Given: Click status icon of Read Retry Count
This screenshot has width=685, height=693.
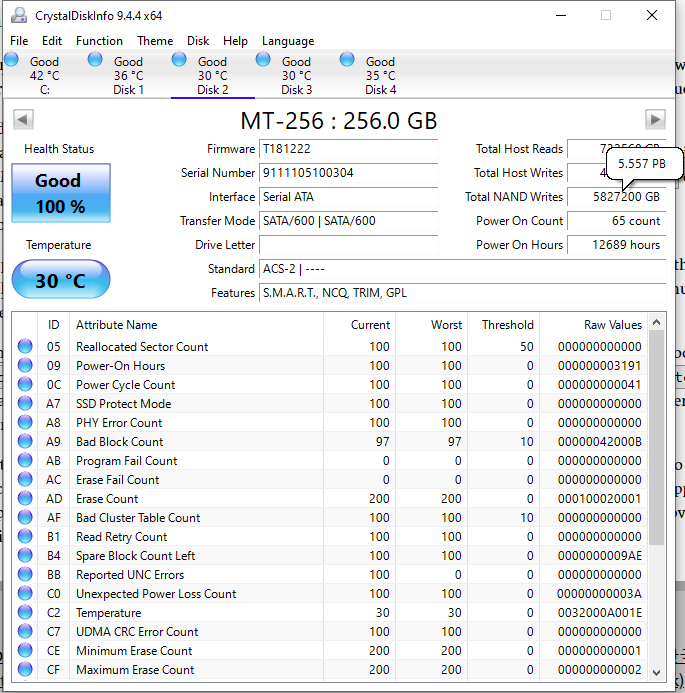Looking at the screenshot, I should pyautogui.click(x=25, y=536).
